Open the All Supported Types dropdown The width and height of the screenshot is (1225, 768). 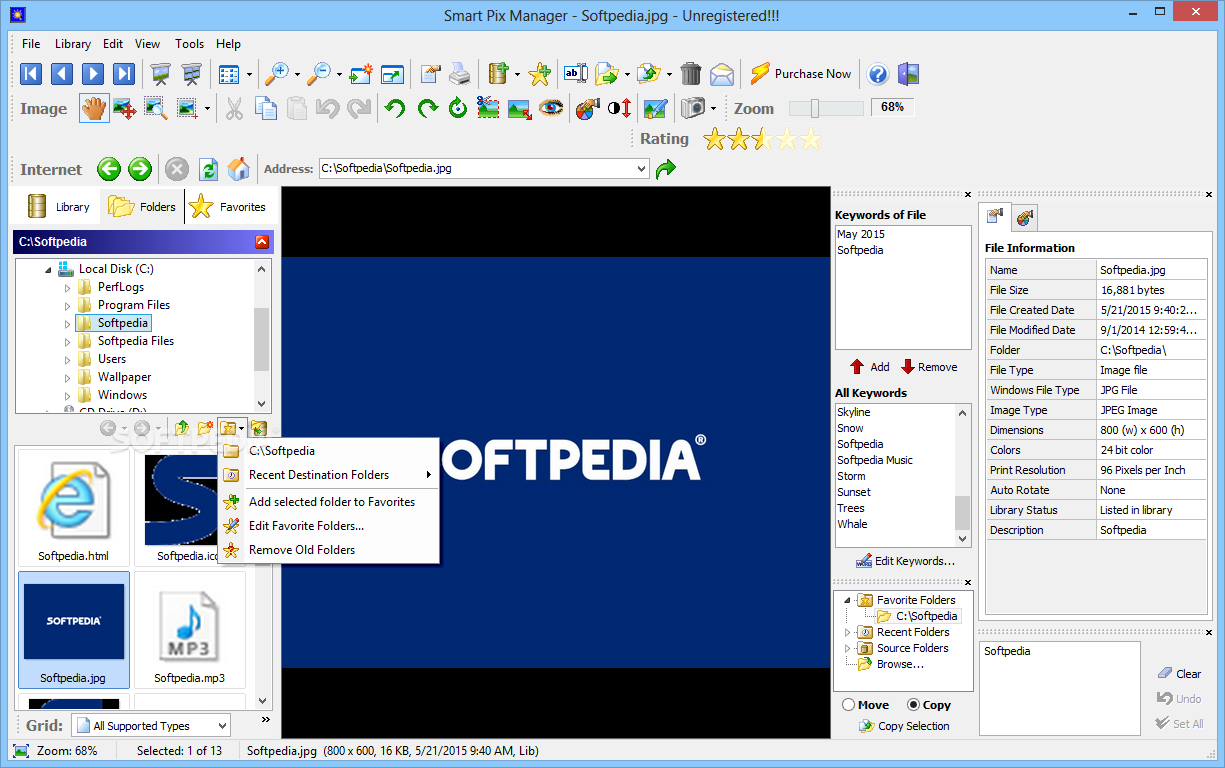222,726
